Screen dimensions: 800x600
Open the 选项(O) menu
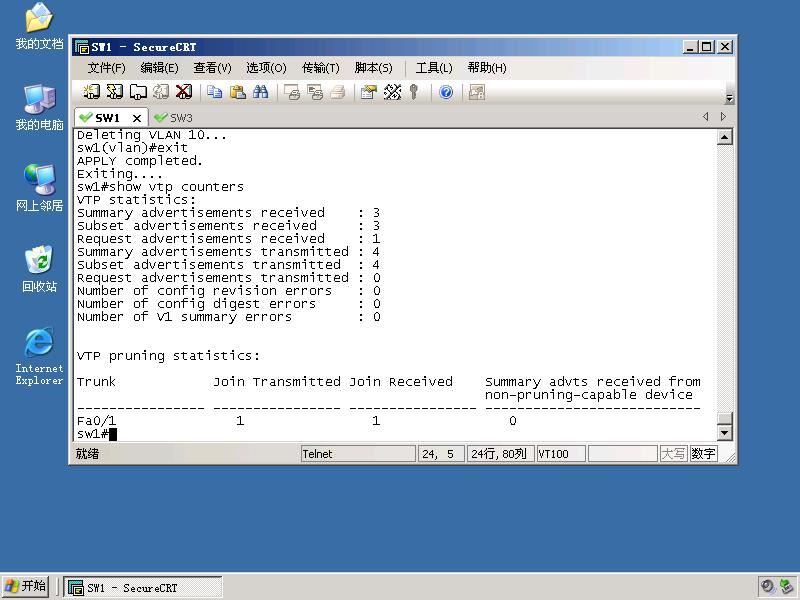(266, 68)
